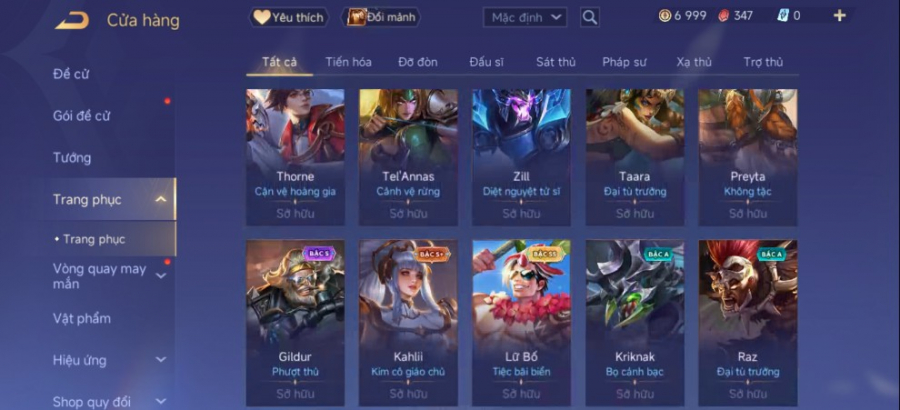The image size is (900, 410).
Task: Open Tướng in the sidebar
Action: 72,157
